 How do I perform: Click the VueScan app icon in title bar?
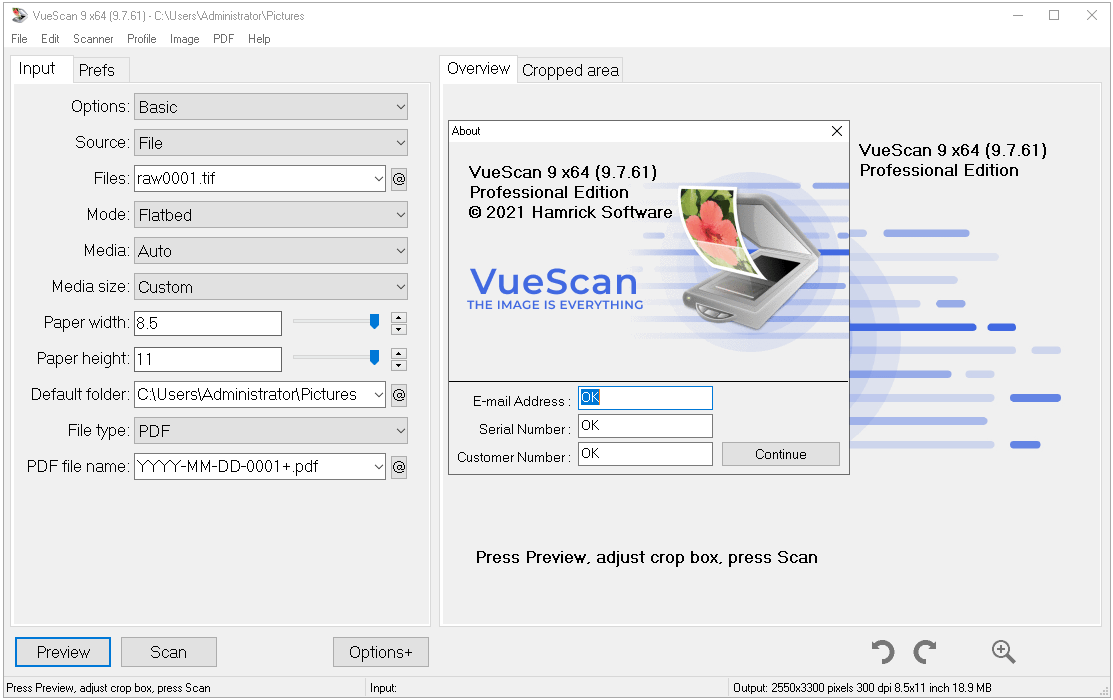[19, 15]
